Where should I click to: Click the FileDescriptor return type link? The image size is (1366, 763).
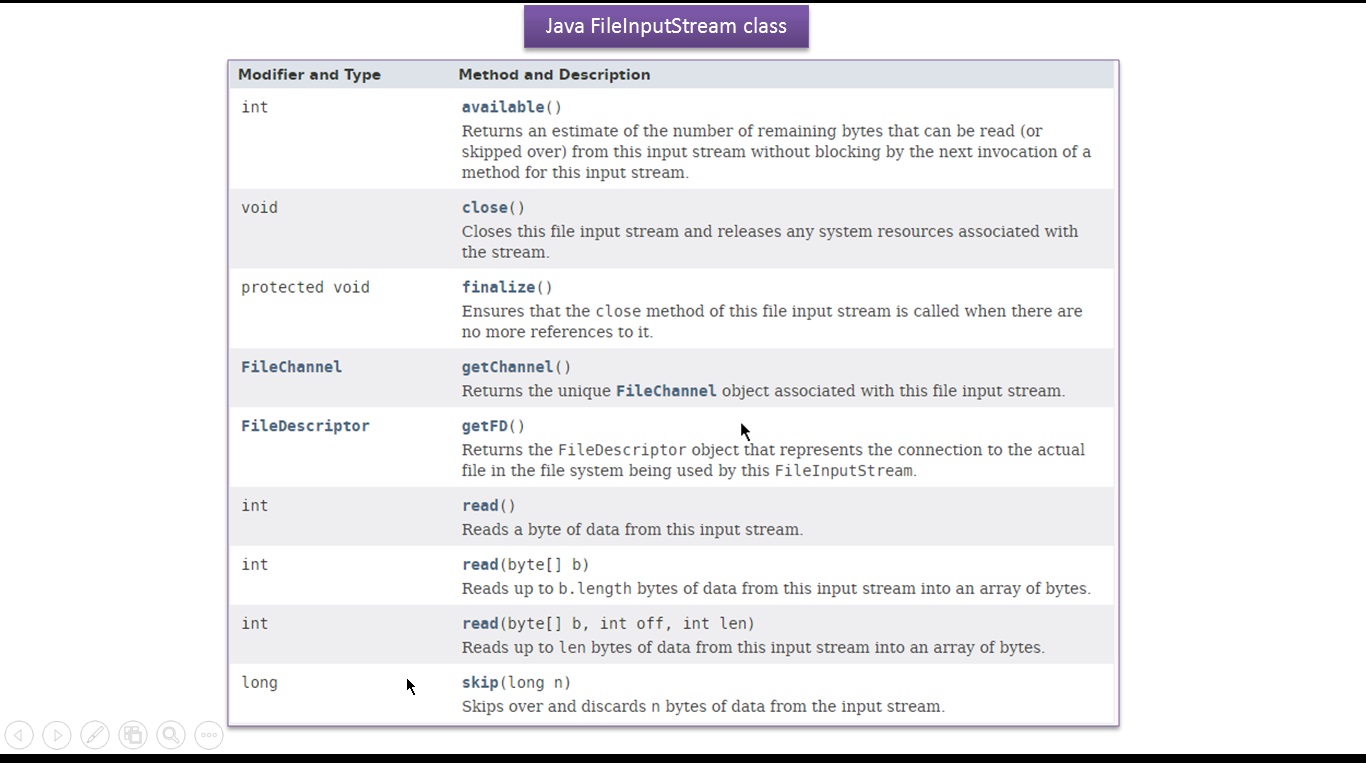pos(305,425)
